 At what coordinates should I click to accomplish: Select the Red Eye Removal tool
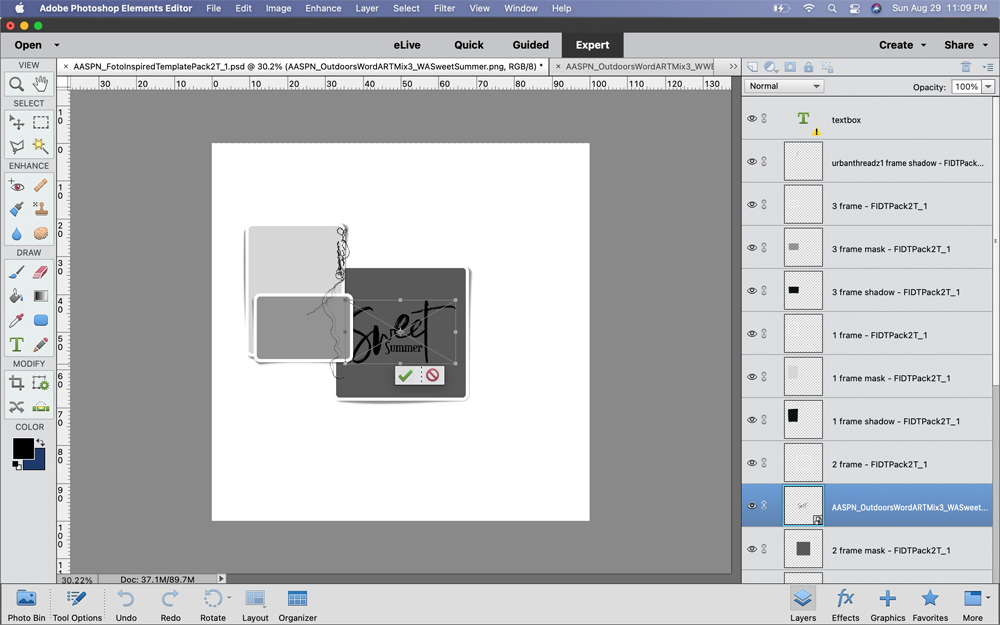[17, 185]
